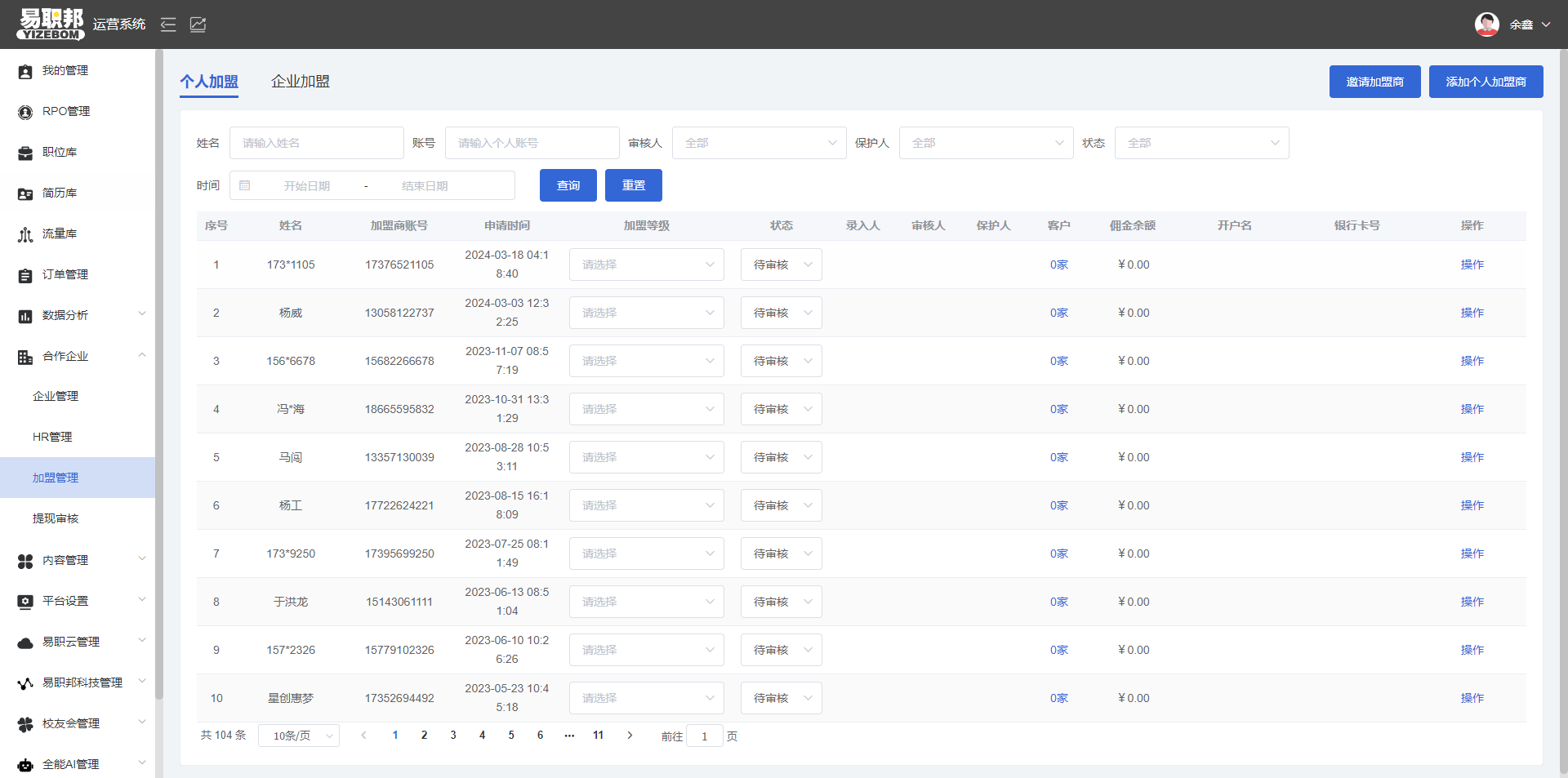Open 加盟等级 dropdown for 杨威 row
This screenshot has width=1568, height=778.
point(646,313)
